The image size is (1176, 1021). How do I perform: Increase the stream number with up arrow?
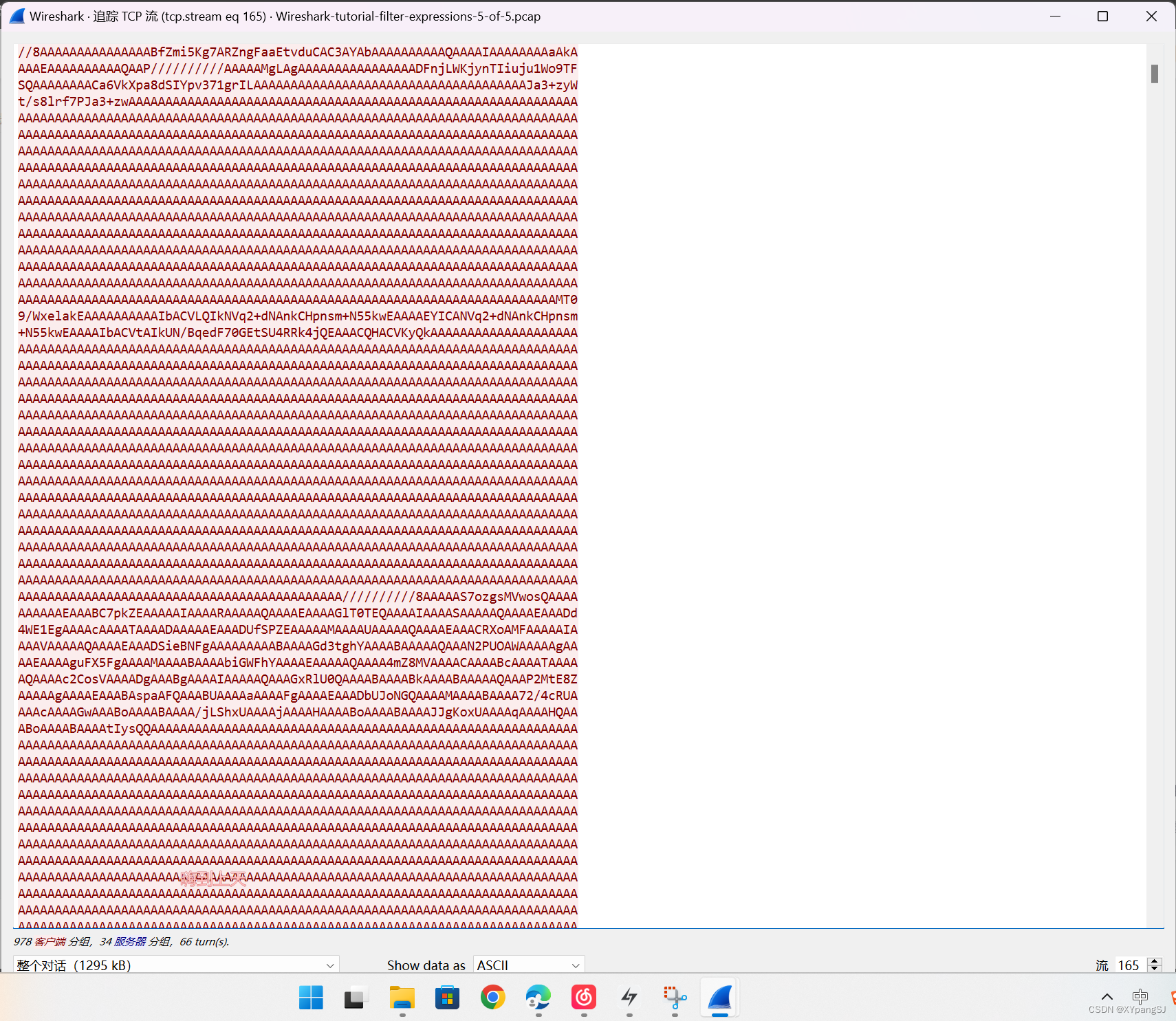pyautogui.click(x=1155, y=961)
